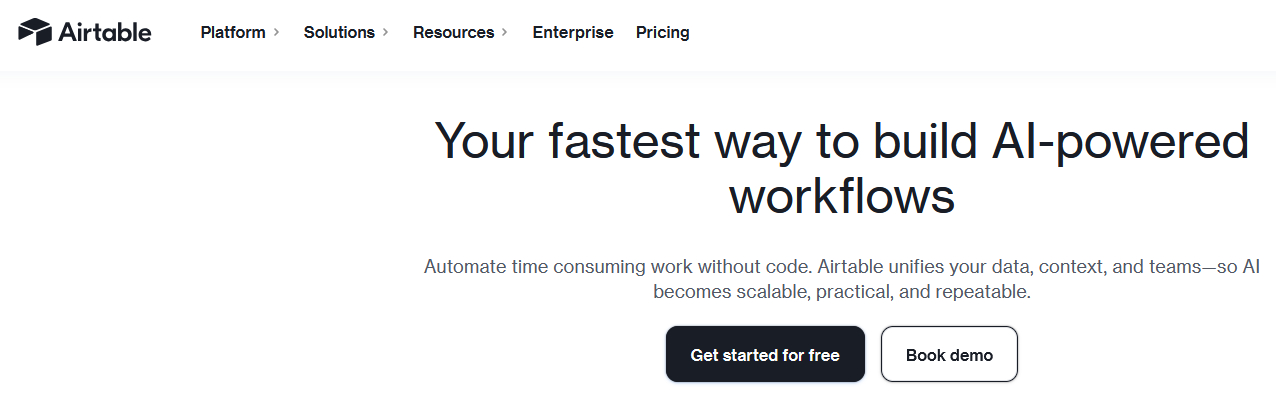Click the word "workflows" in the headline
Viewport: 1276px width, 400px height.
coord(841,196)
